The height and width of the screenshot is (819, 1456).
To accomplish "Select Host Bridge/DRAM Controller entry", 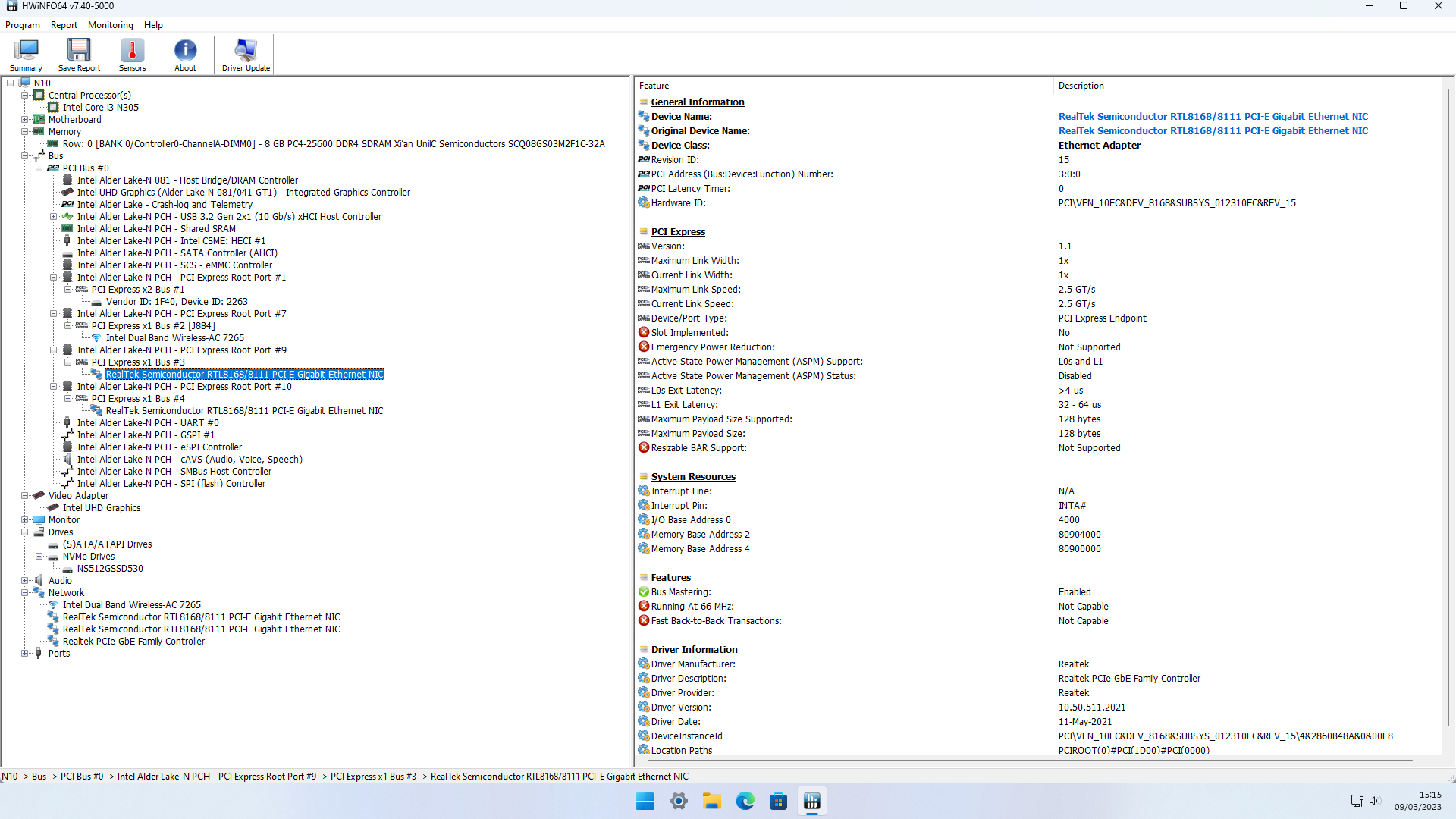I will (187, 180).
